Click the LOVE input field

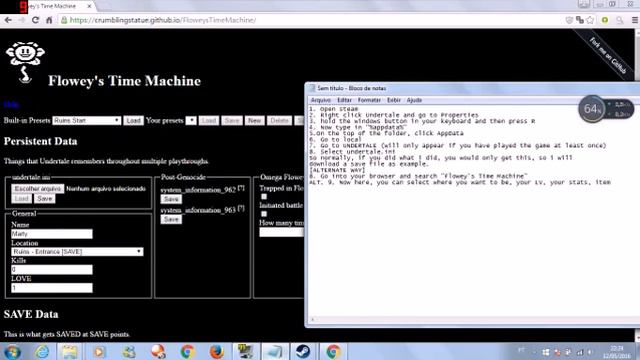coord(52,288)
